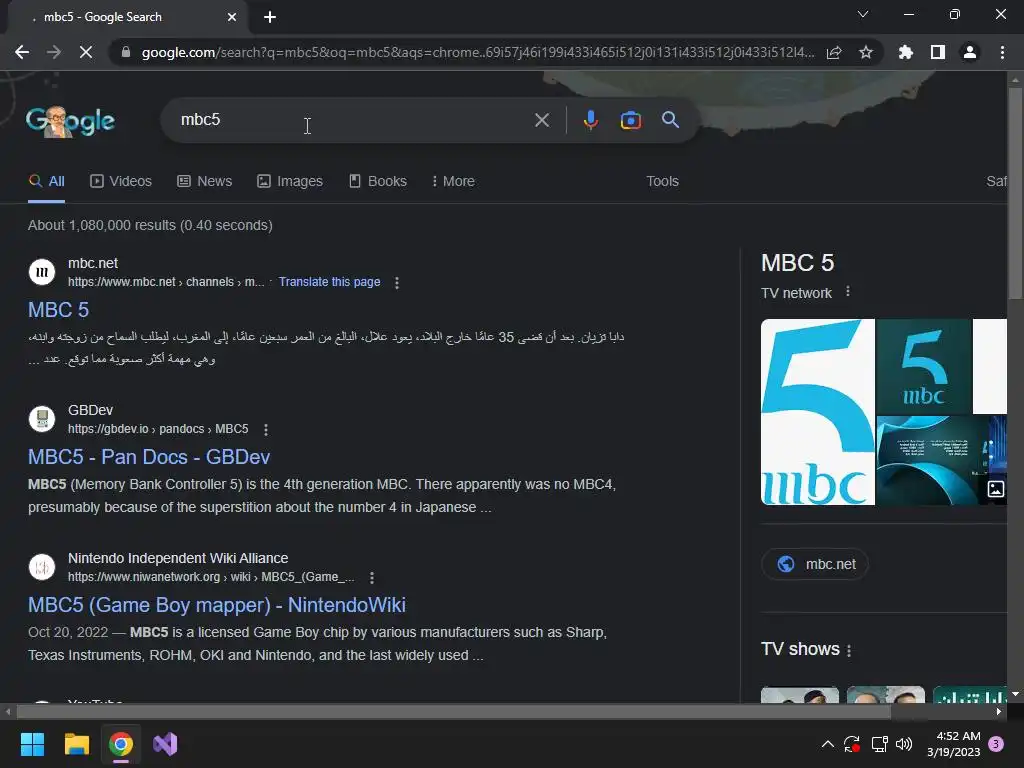Open more options for the NintendoWiki result

point(372,578)
